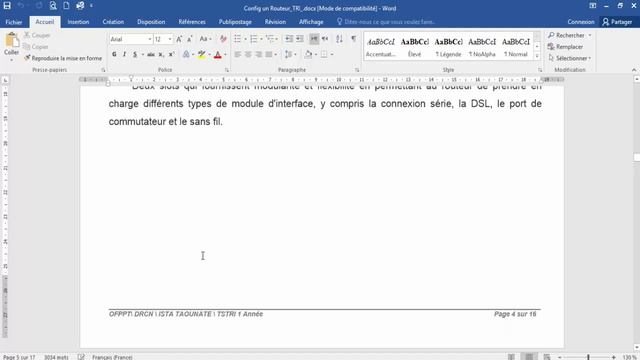
Task: Open the font size 12 dropdown
Action: click(x=170, y=39)
